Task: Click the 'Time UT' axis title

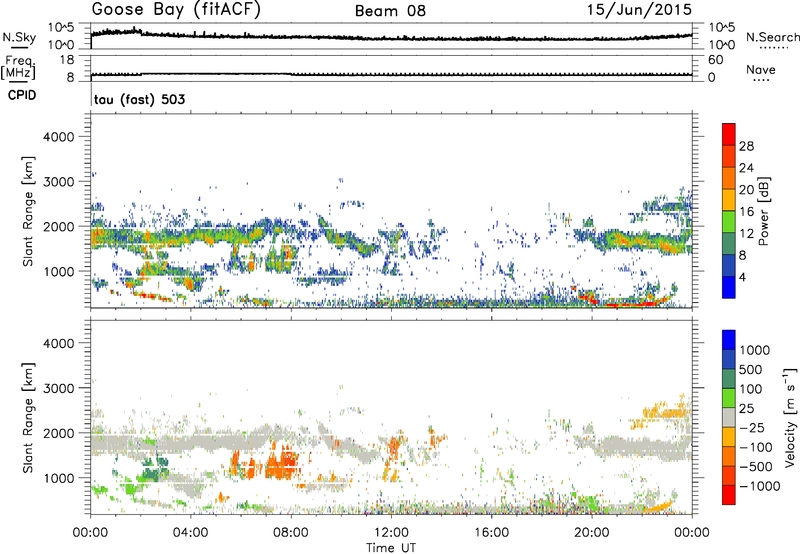Action: click(x=391, y=548)
